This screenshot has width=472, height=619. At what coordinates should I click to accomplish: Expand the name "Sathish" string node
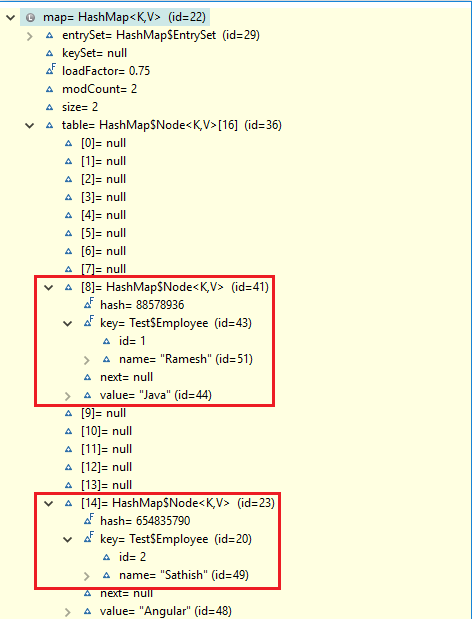click(87, 576)
